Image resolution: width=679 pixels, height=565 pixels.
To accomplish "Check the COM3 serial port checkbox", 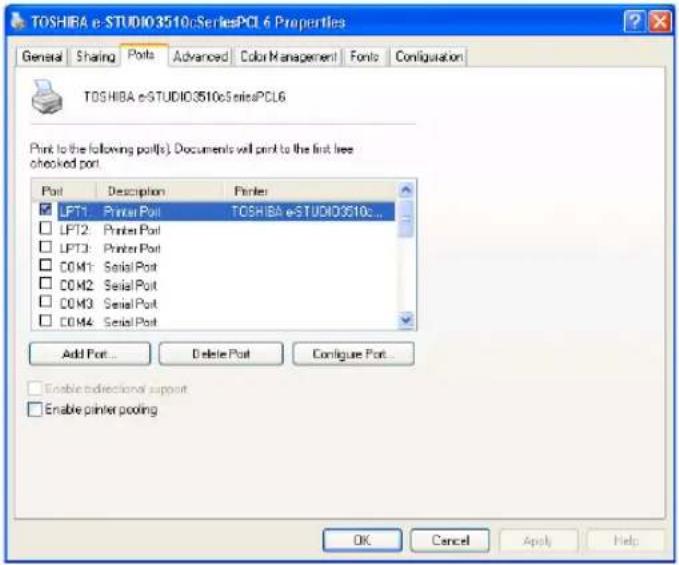I will 45,302.
